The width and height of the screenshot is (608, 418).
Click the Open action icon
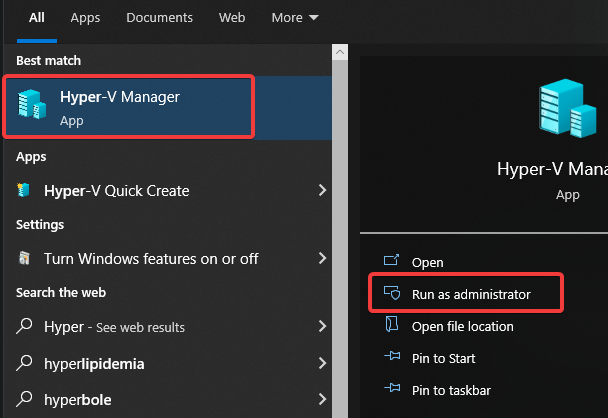pyautogui.click(x=391, y=260)
